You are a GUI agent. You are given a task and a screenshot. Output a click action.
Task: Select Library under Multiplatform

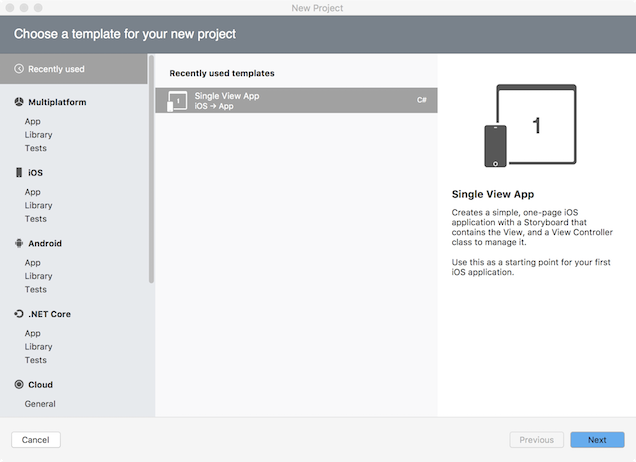coord(39,135)
